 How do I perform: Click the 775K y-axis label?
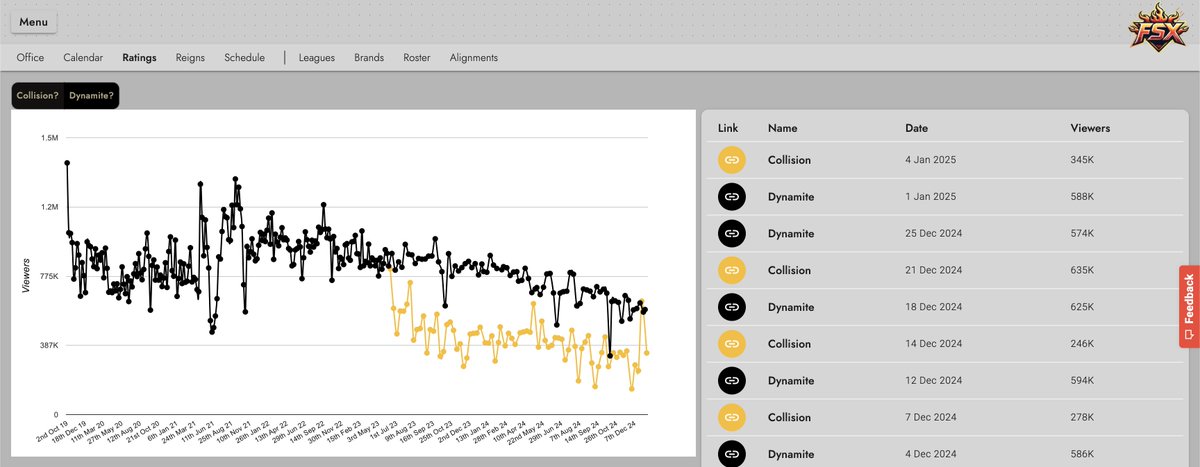pos(49,276)
